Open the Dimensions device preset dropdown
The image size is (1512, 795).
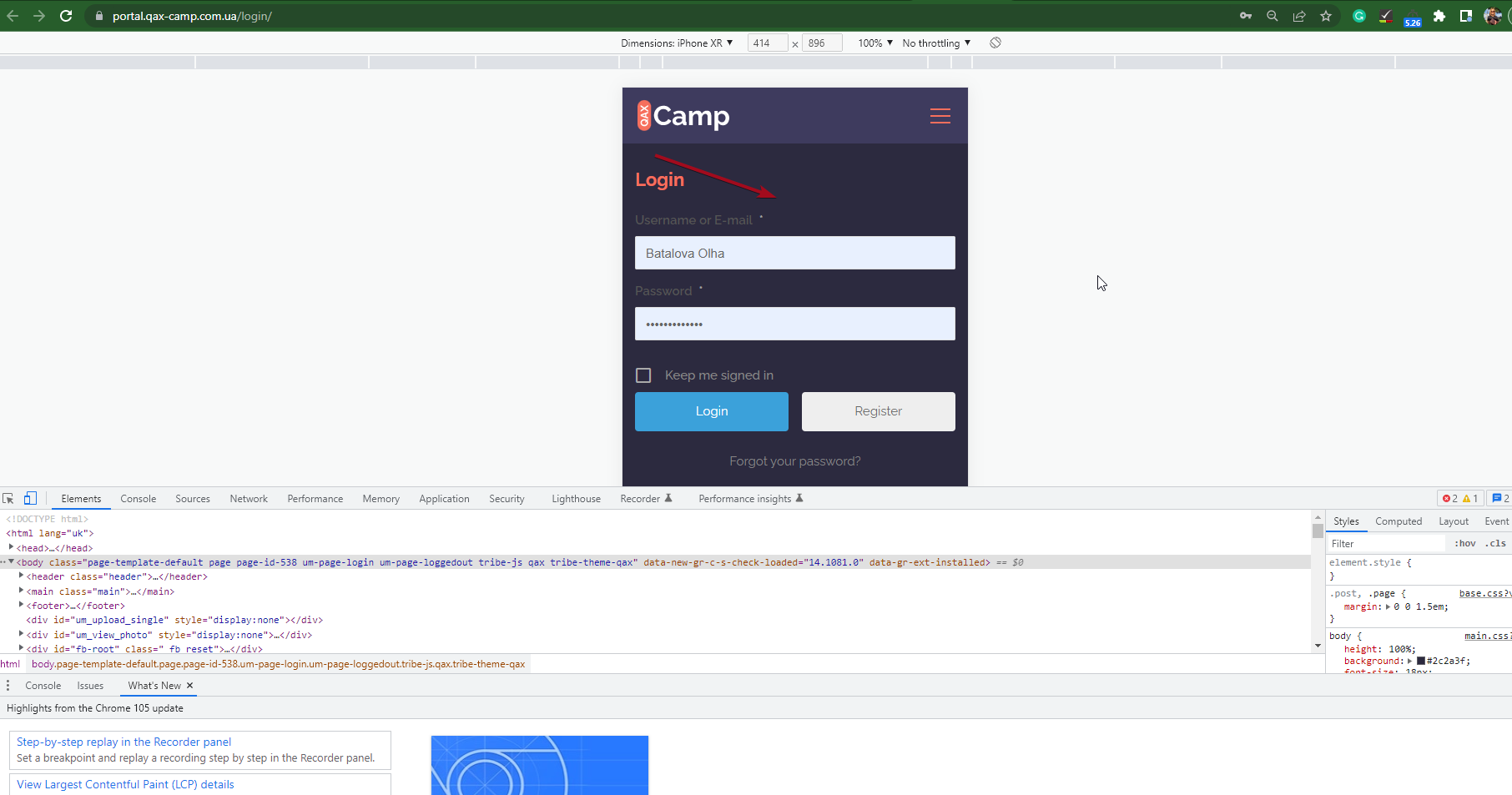(x=678, y=43)
